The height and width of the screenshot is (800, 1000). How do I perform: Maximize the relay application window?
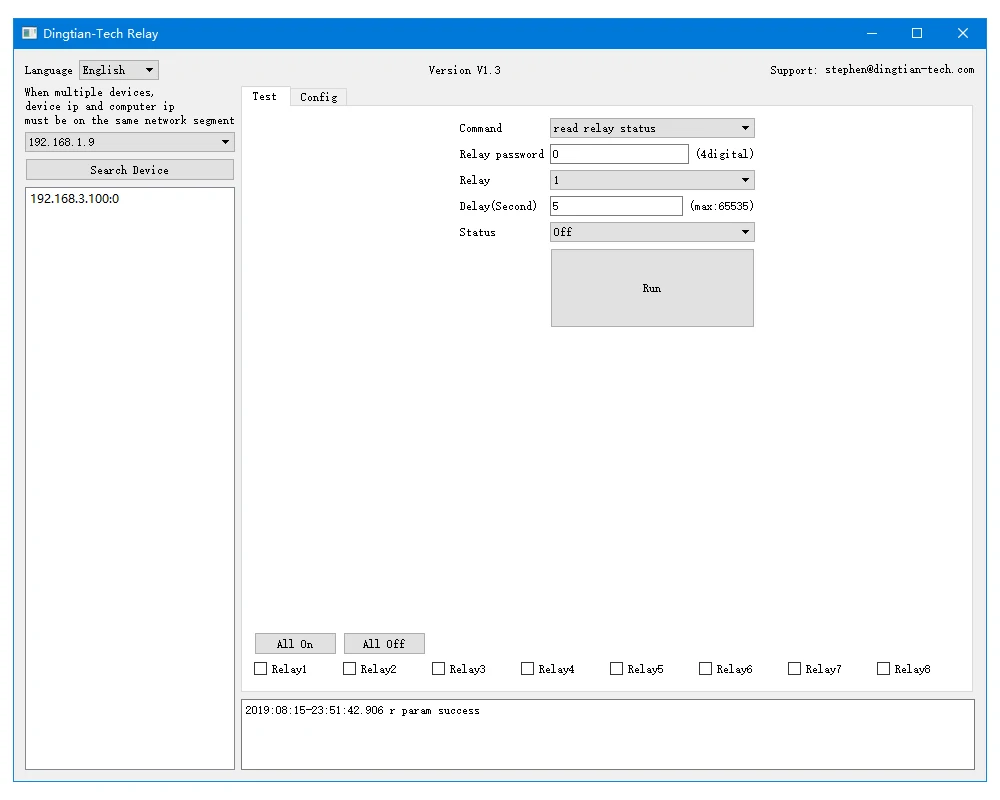pos(916,33)
